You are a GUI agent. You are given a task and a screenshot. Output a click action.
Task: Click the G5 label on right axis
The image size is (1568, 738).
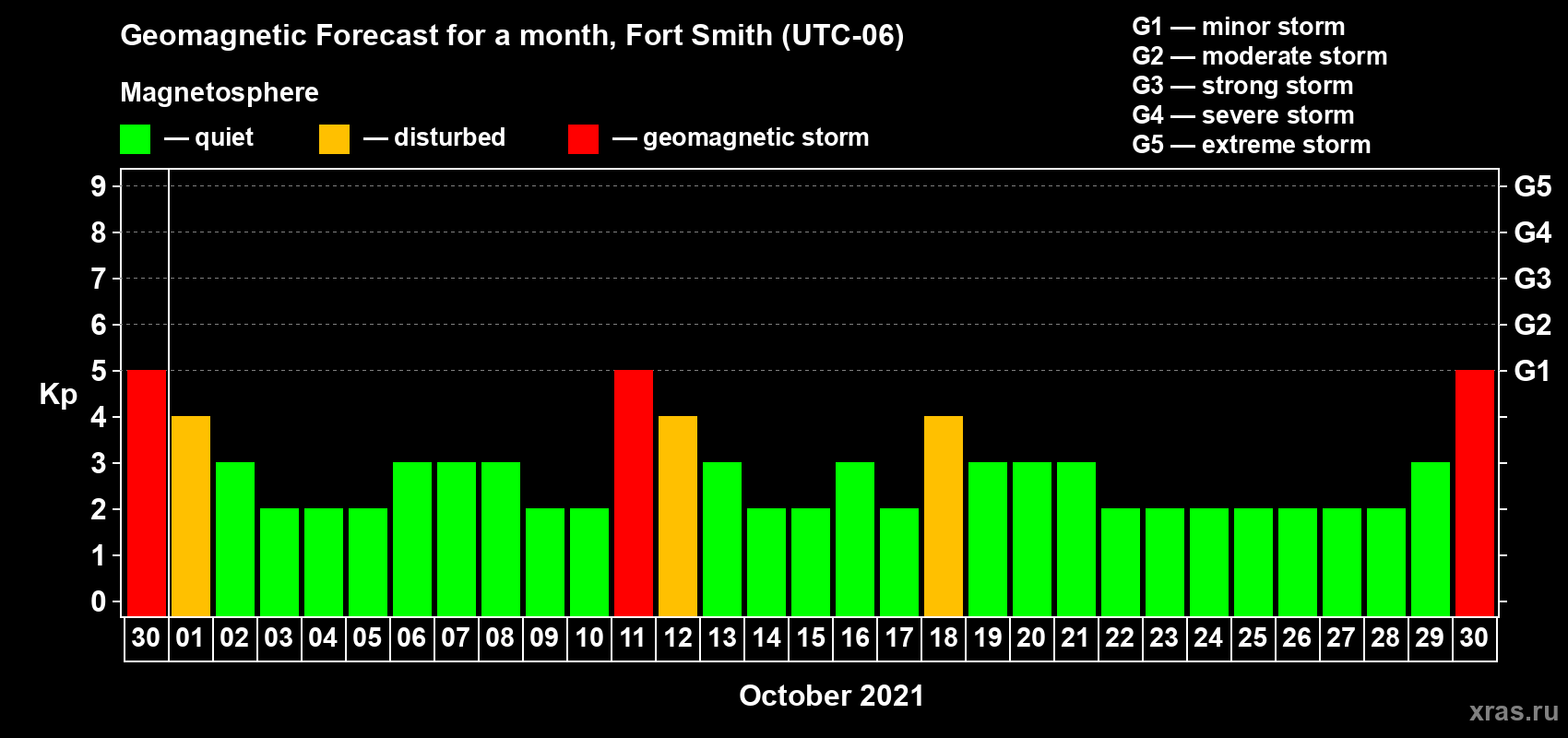[1533, 186]
